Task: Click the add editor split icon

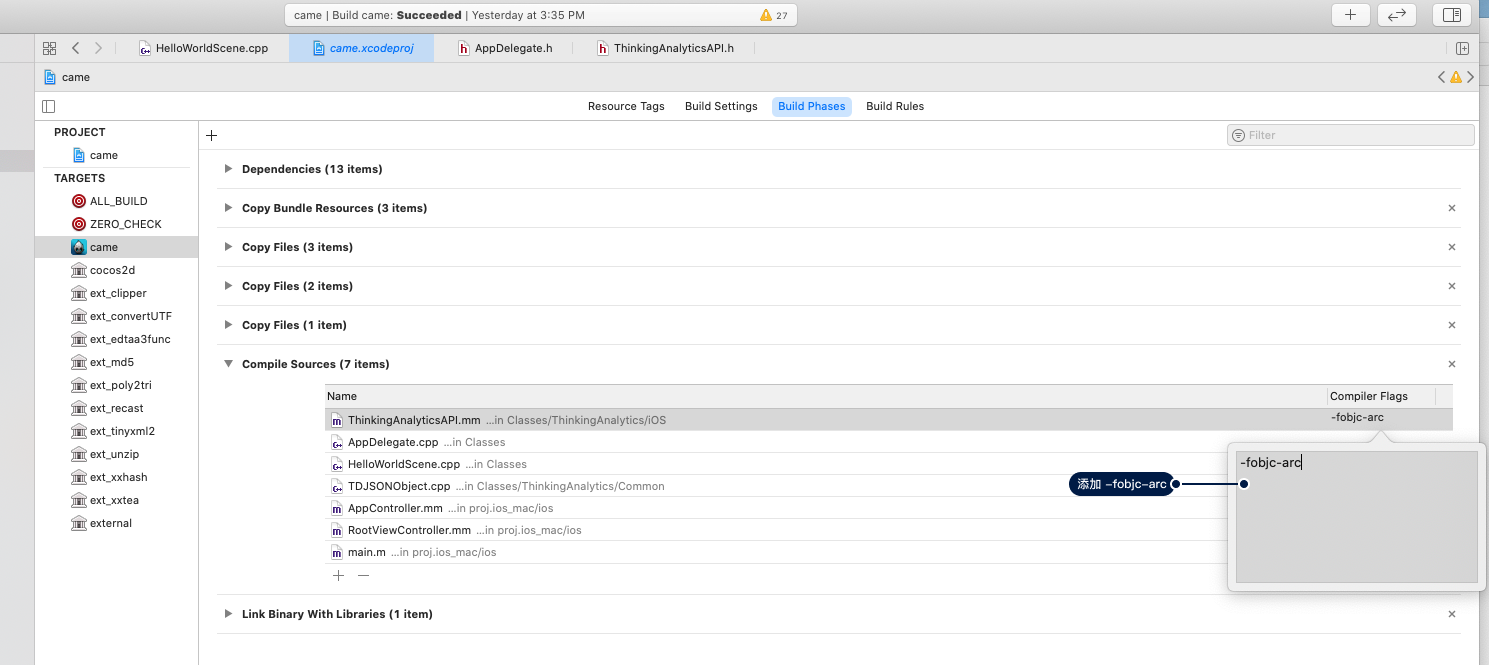Action: coord(1462,48)
